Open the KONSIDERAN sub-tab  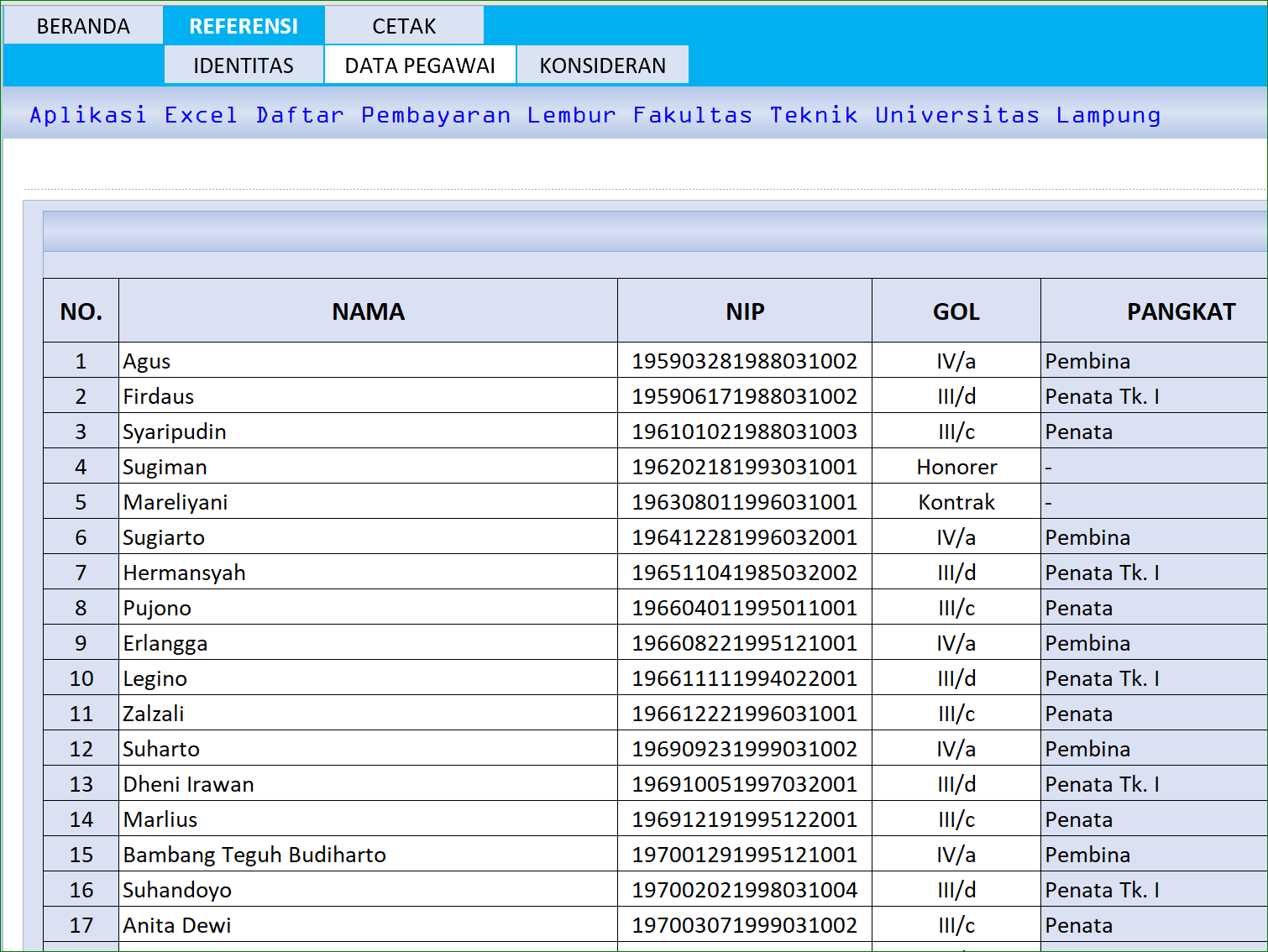(602, 64)
